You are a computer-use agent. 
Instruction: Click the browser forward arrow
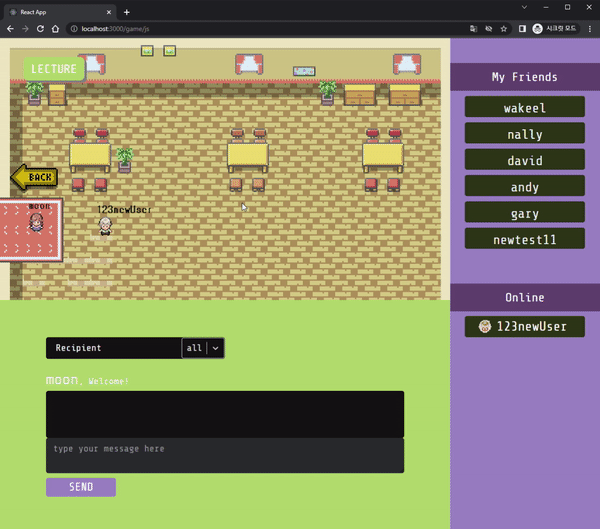click(25, 29)
